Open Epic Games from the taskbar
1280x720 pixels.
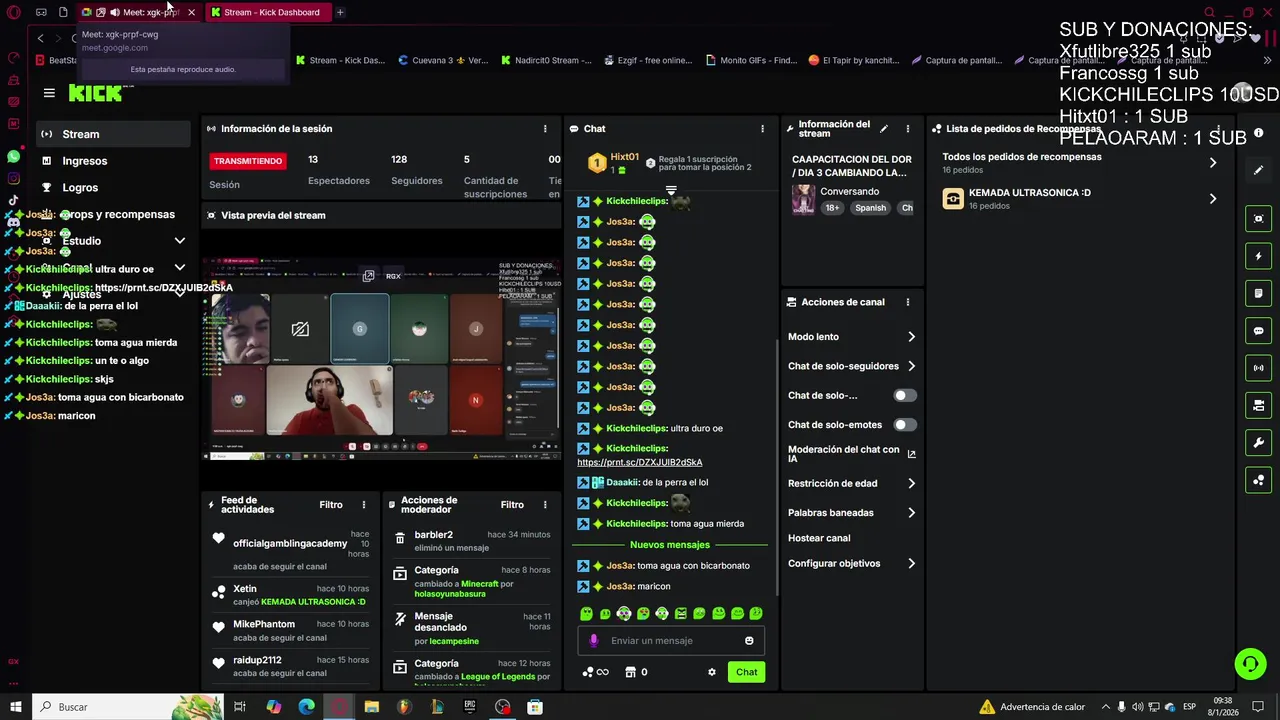click(470, 707)
